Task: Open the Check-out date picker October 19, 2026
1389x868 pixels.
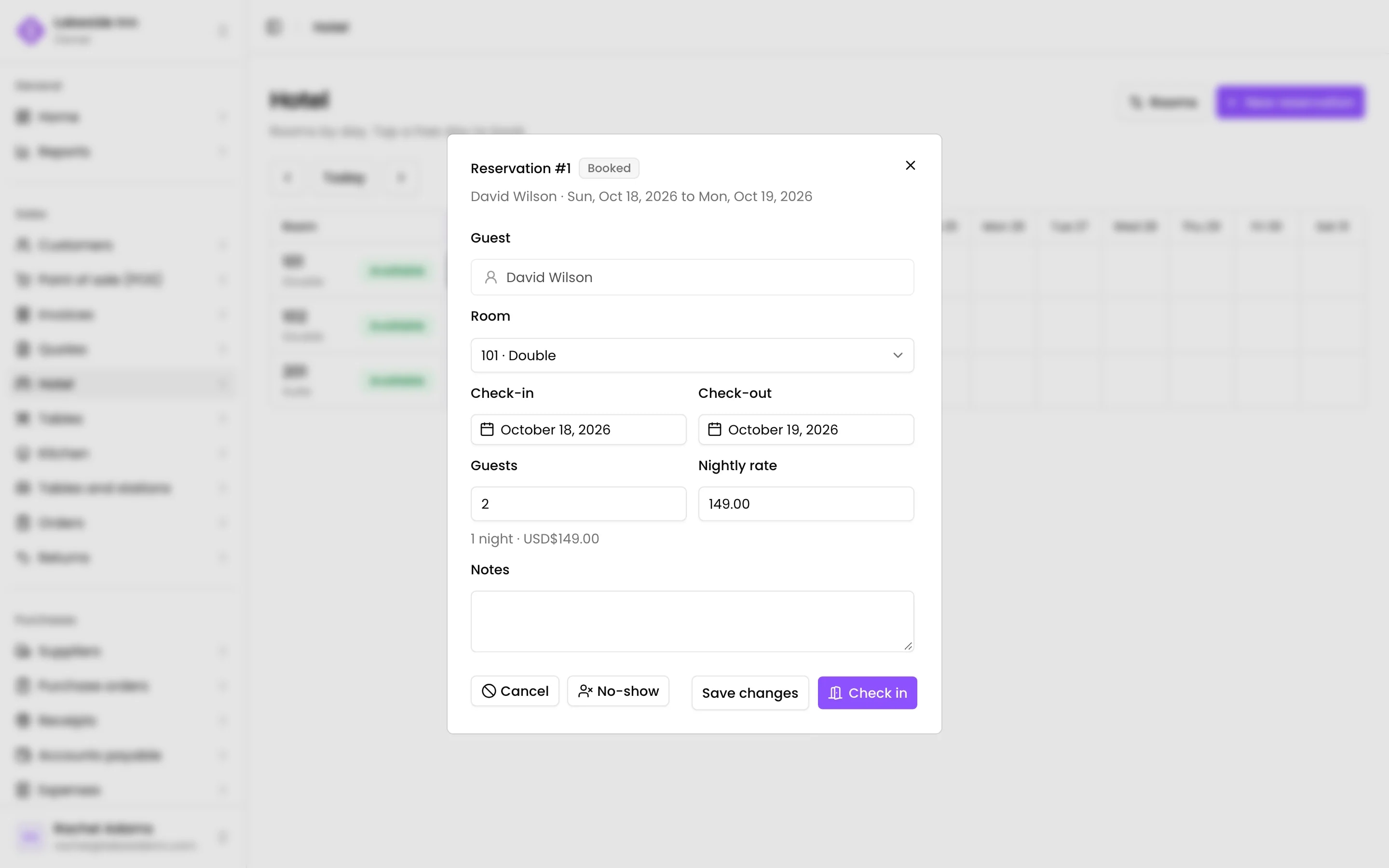Action: [x=806, y=429]
